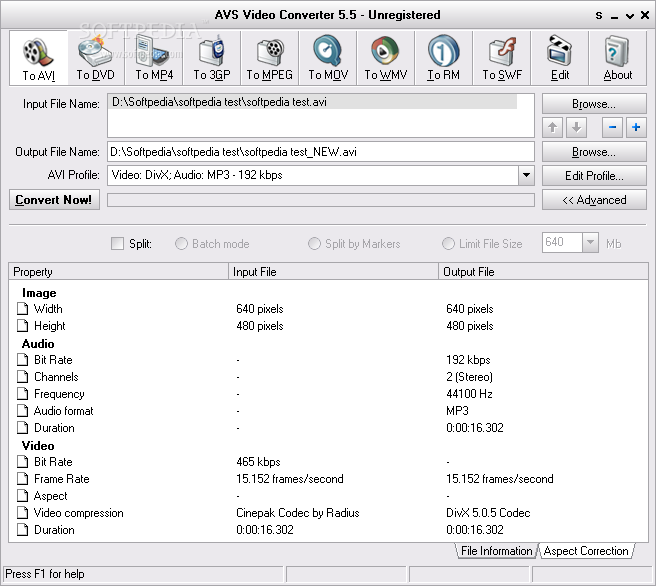Switch to the File Information tab
The width and height of the screenshot is (656, 586).
(x=496, y=551)
